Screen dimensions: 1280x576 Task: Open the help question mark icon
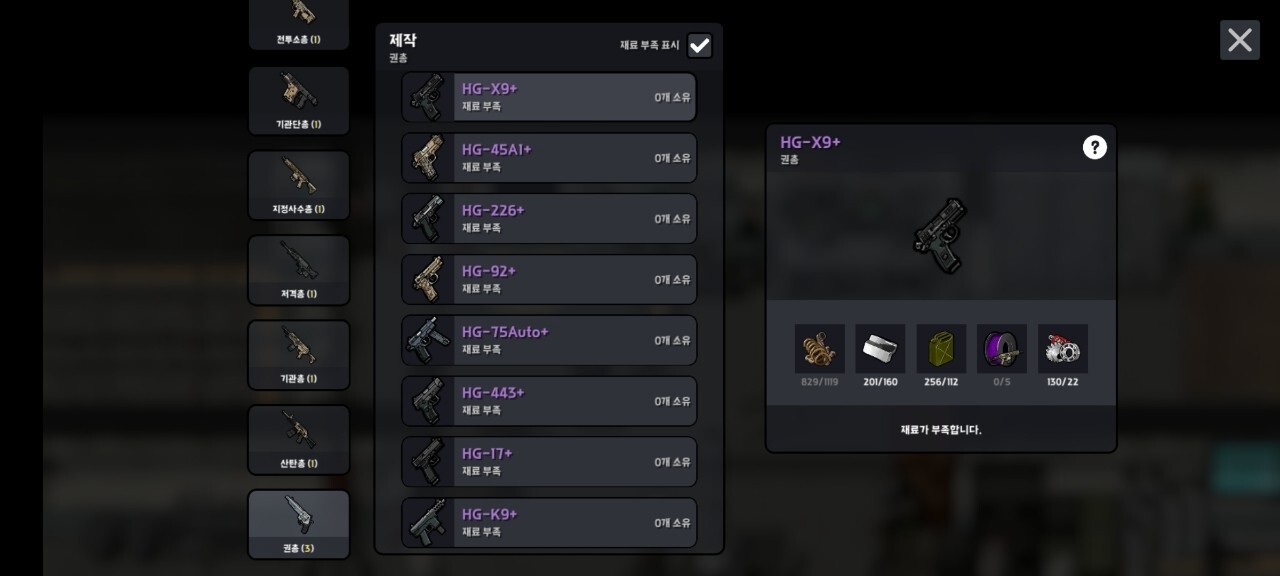[1095, 148]
